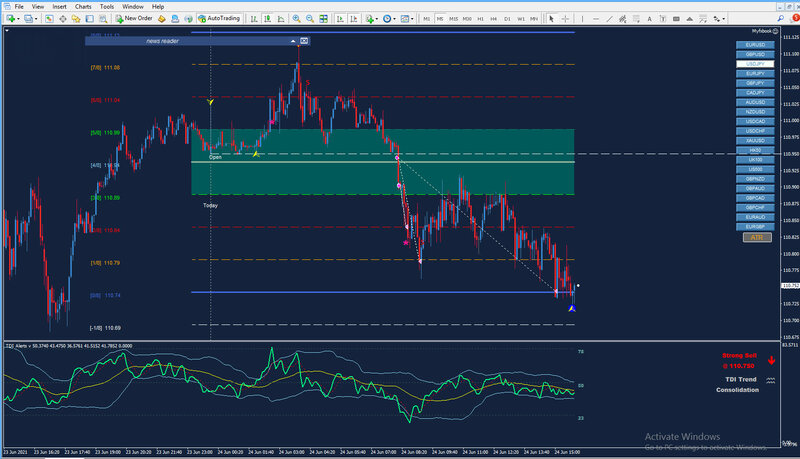Viewport: 800px width, 459px height.
Task: Draw a vertical line tool
Action: point(582,19)
